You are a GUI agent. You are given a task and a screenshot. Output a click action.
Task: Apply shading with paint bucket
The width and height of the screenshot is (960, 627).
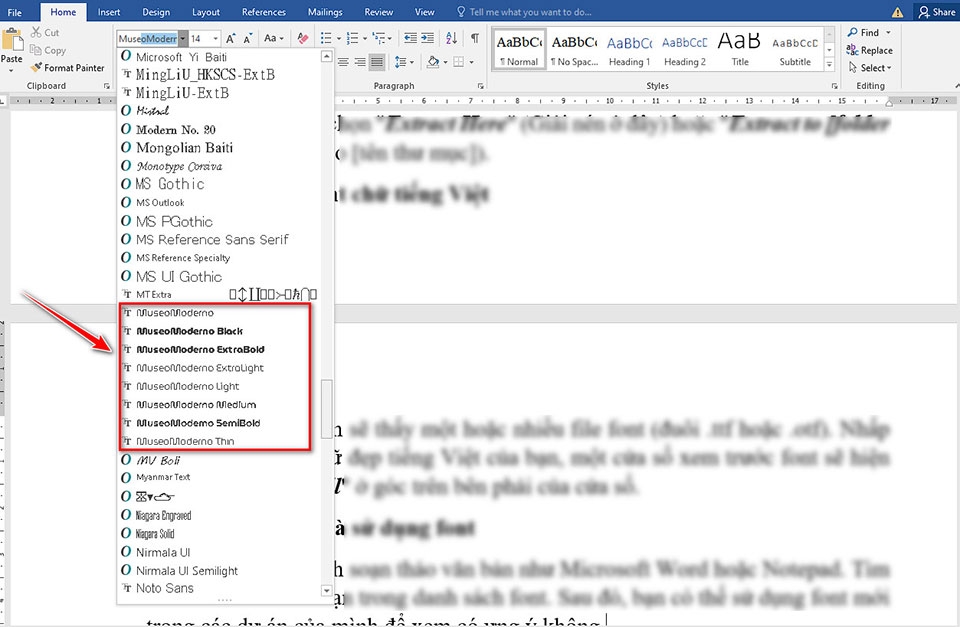433,62
